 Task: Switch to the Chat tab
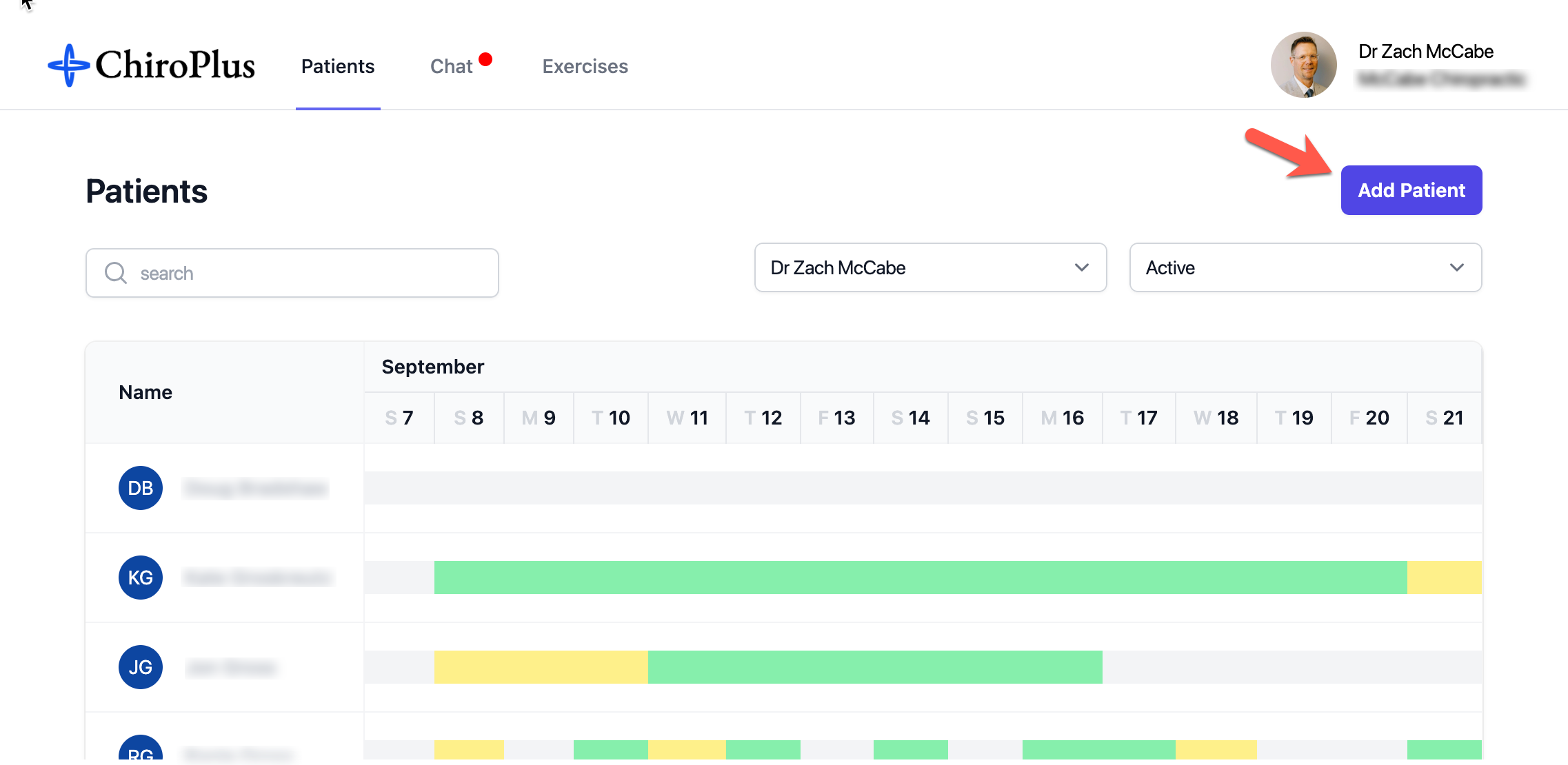point(451,66)
